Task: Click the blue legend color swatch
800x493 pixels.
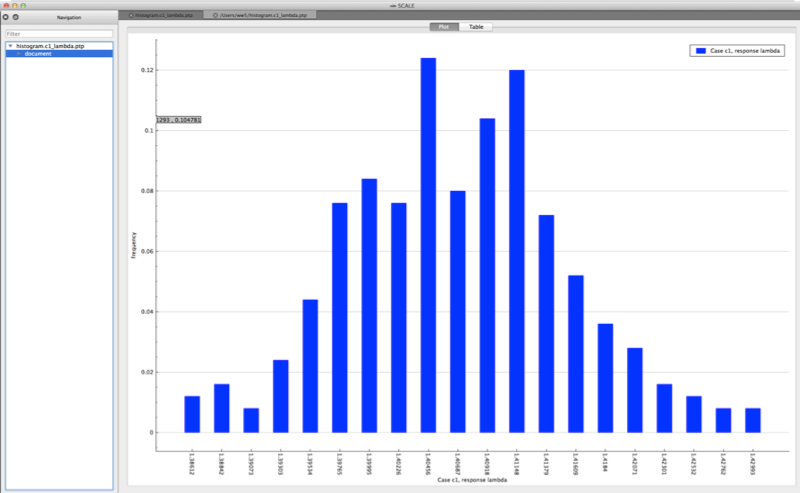Action: [702, 49]
